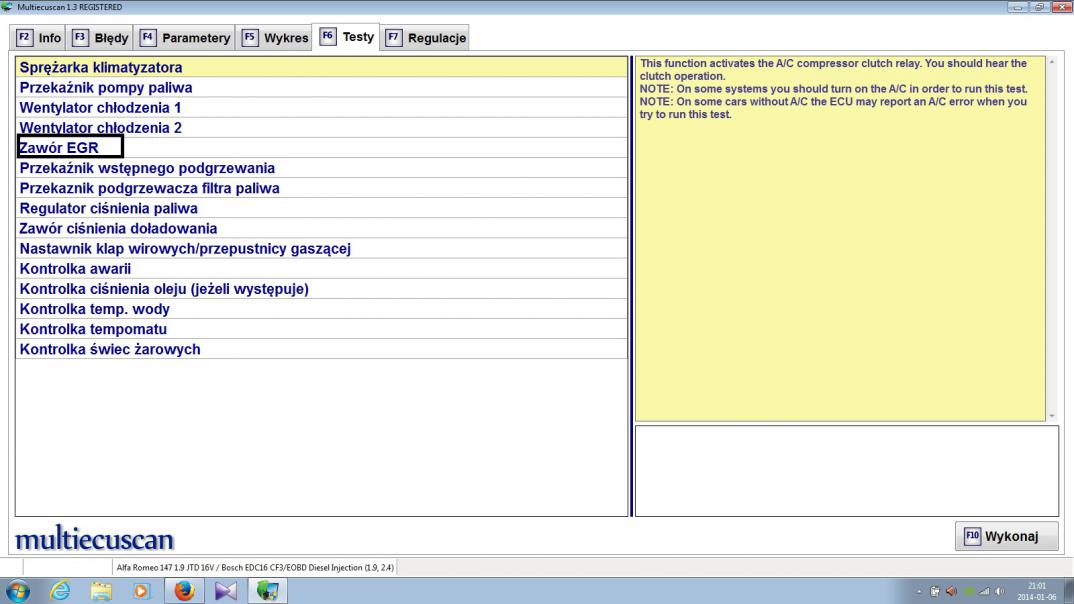Open the taskbar clock showing 21:01

(x=1037, y=591)
